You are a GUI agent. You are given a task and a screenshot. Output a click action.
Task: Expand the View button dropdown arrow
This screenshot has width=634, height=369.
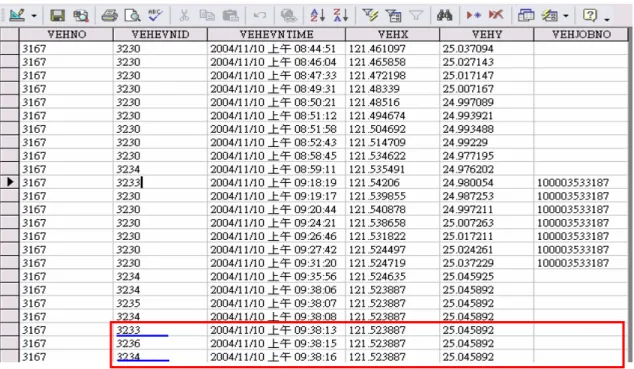pyautogui.click(x=34, y=16)
